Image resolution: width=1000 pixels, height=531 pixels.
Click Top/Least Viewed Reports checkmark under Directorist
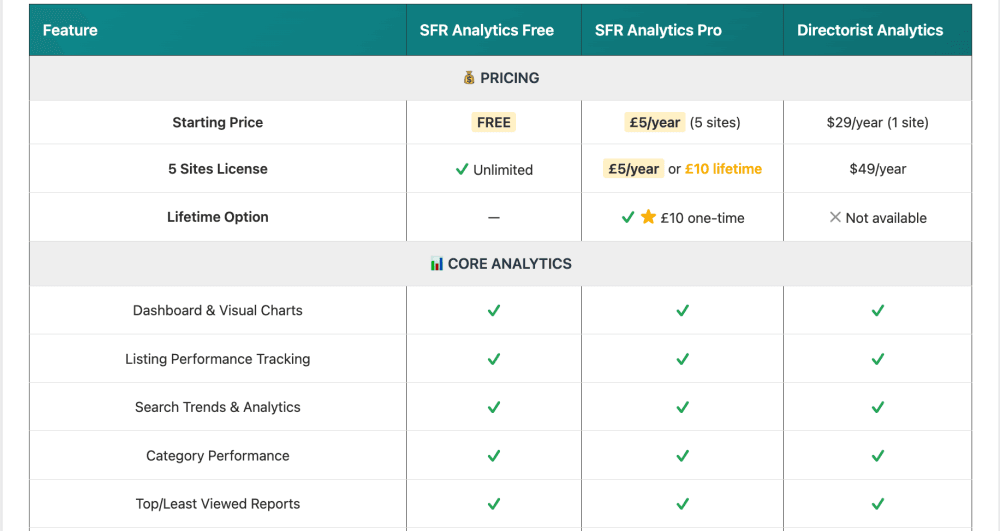[x=878, y=504]
